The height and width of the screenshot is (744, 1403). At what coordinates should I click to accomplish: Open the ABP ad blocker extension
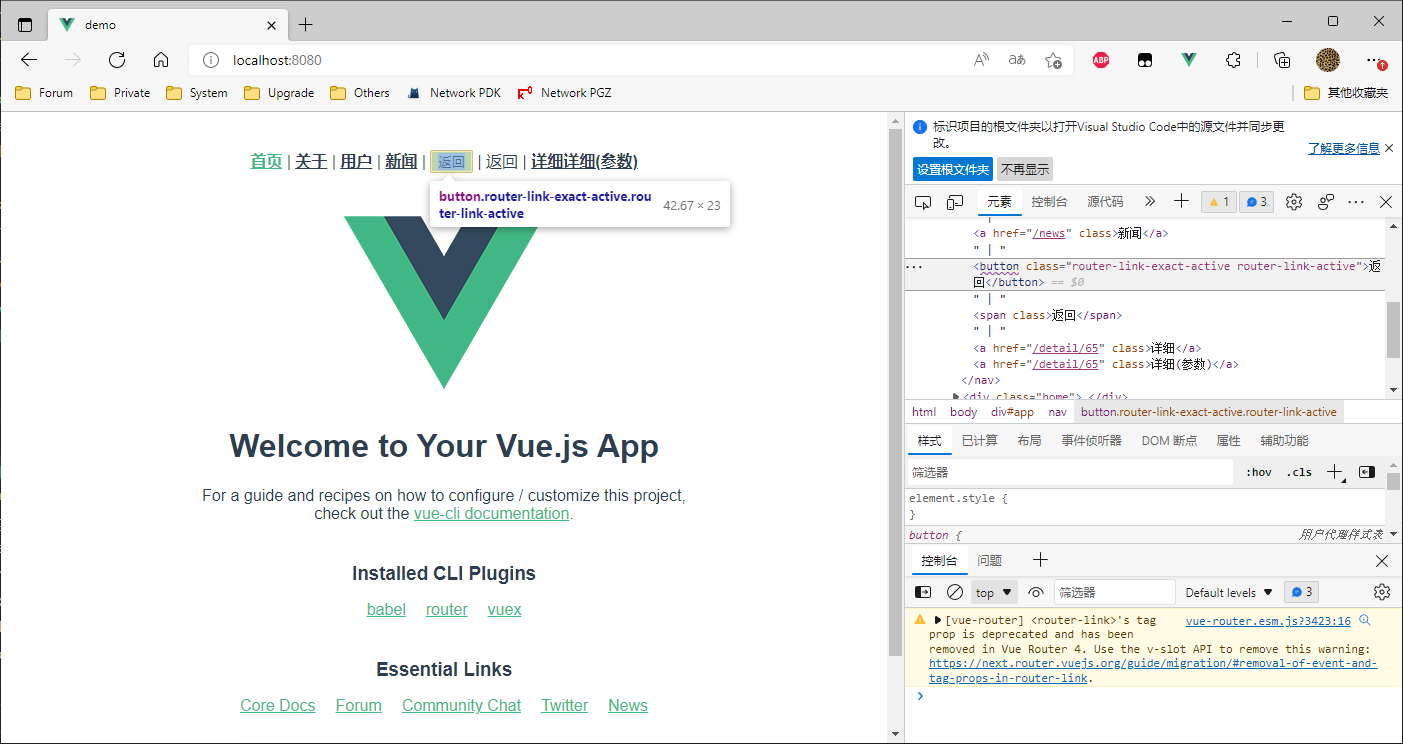1101,60
